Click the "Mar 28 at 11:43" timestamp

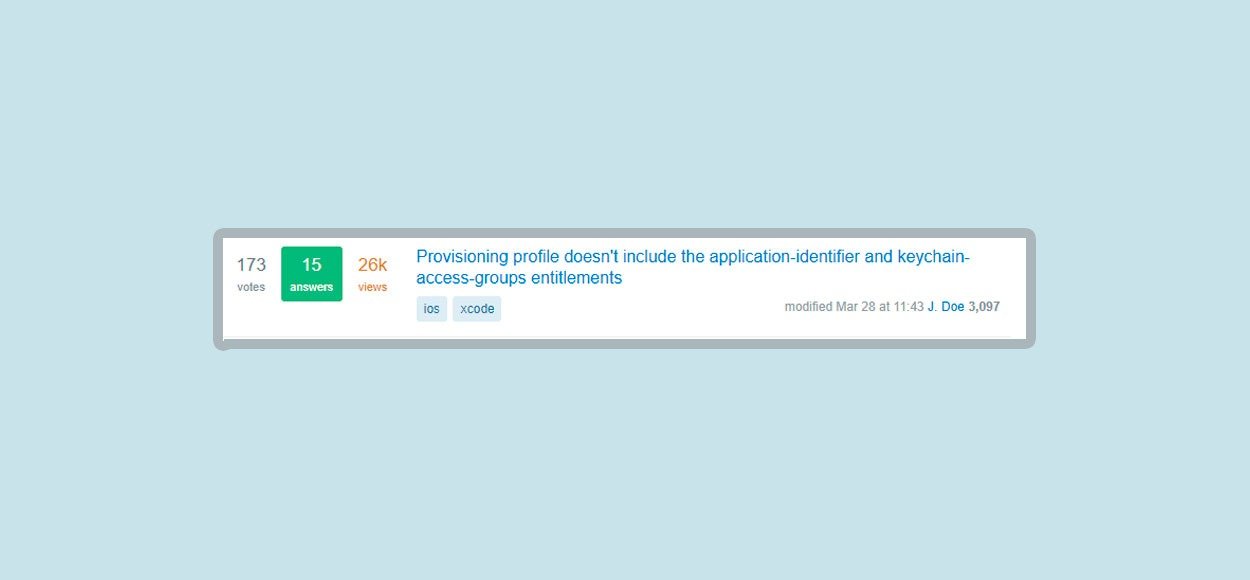(x=880, y=307)
